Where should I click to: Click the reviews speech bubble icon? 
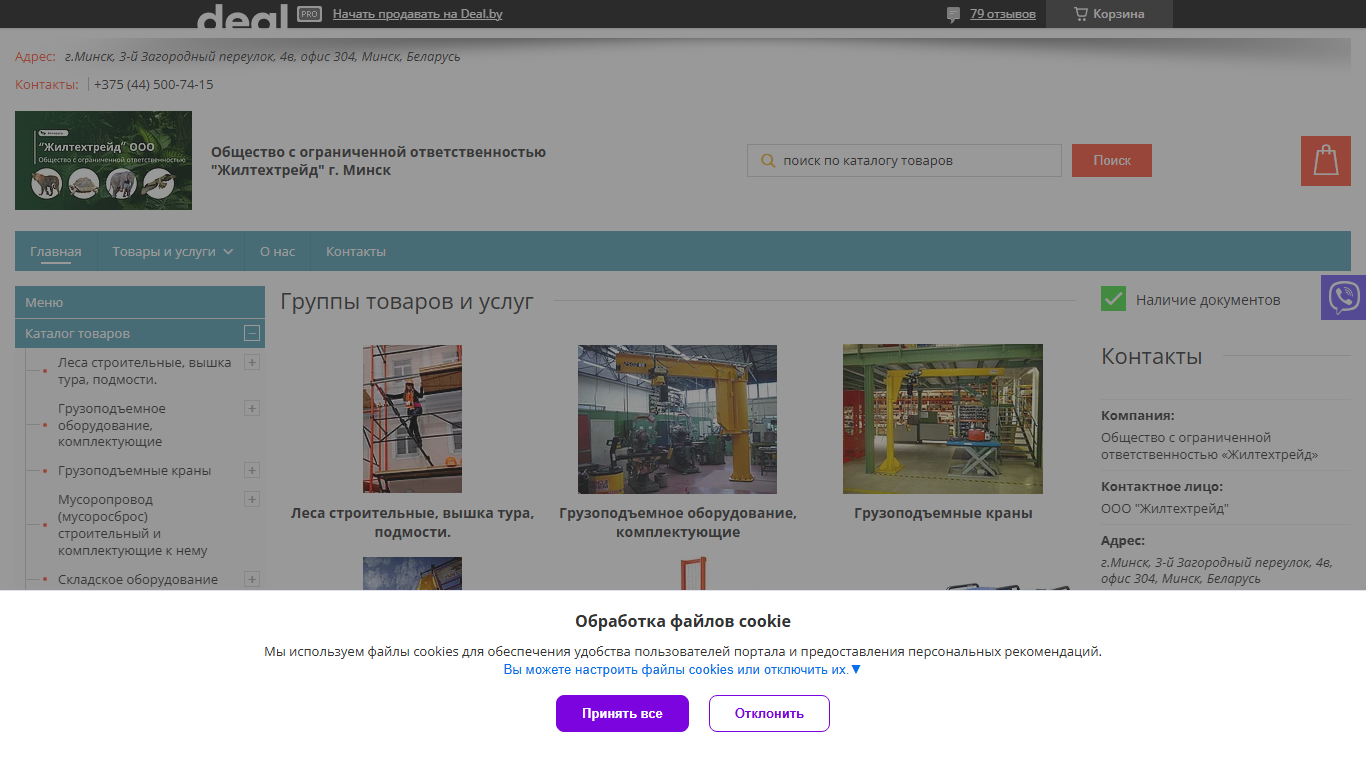[953, 14]
